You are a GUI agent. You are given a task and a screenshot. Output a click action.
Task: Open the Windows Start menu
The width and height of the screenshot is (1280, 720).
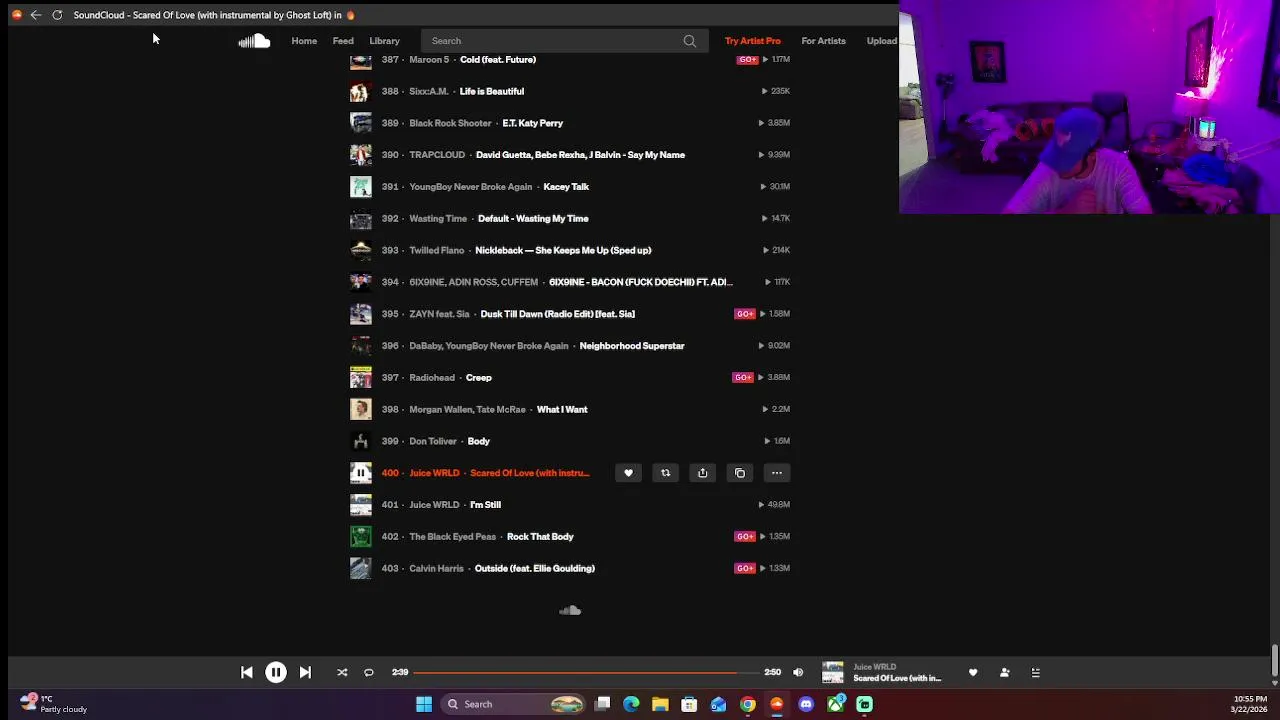424,704
